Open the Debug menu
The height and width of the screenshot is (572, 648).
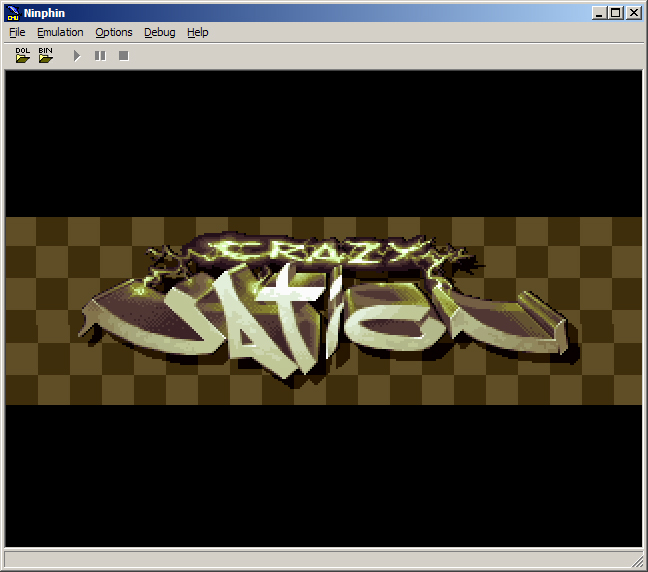[160, 32]
